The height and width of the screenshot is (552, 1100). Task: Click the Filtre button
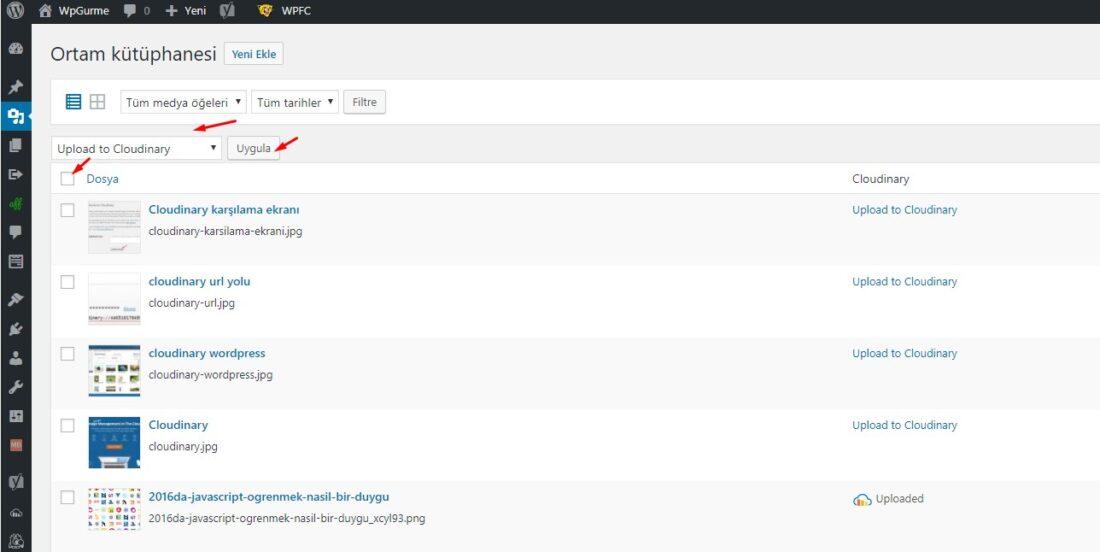pyautogui.click(x=364, y=102)
